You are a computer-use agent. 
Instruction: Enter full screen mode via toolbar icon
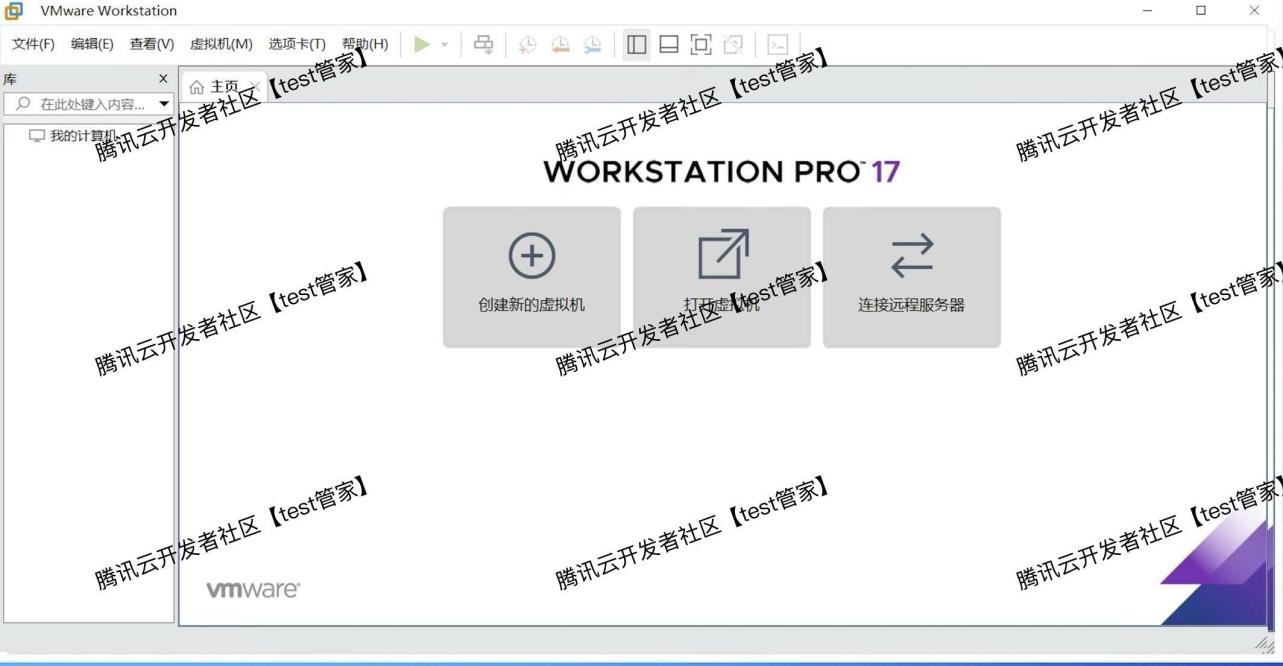[701, 44]
